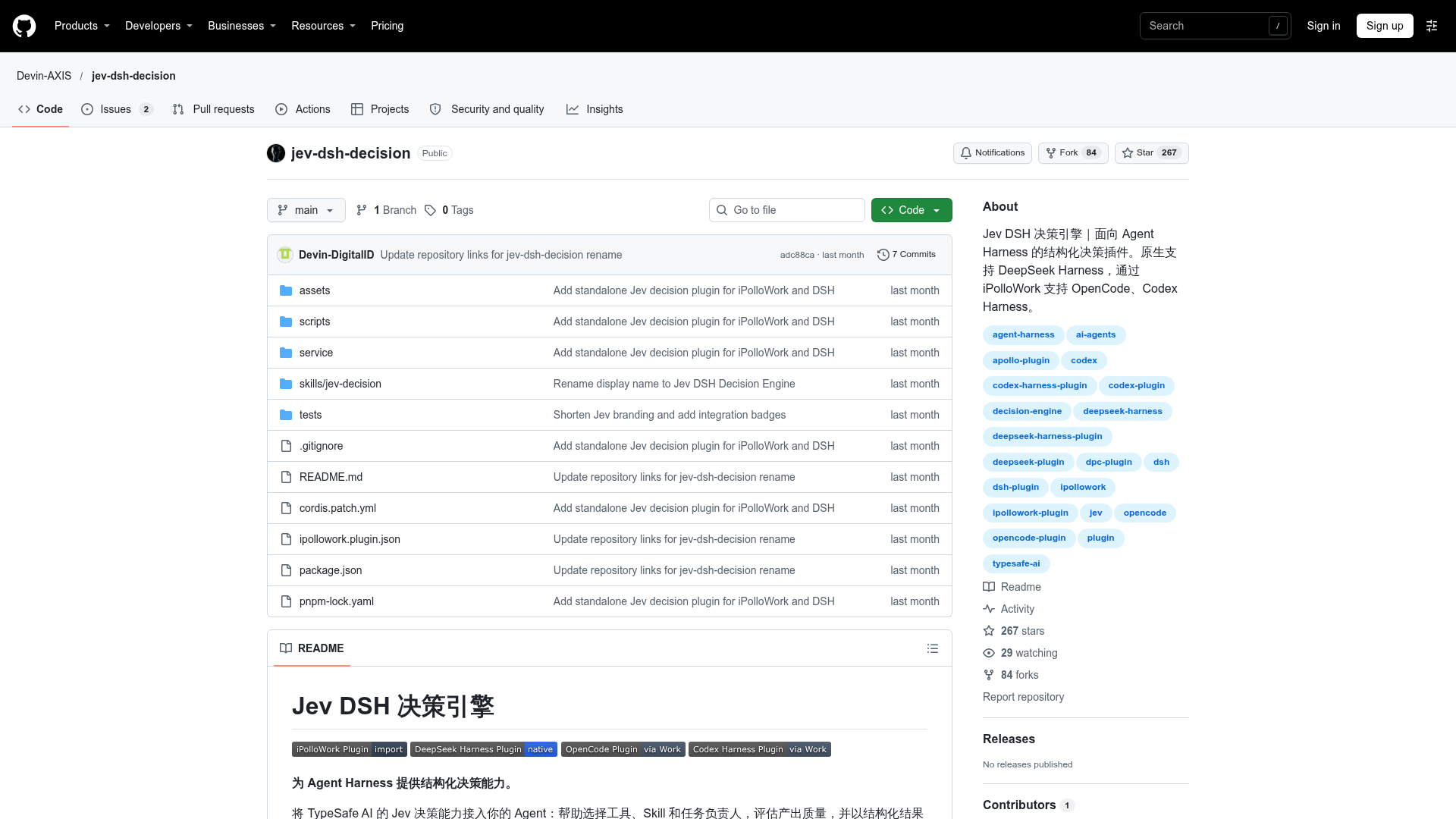Click the Go to file search field
Image resolution: width=1456 pixels, height=819 pixels.
pos(787,210)
